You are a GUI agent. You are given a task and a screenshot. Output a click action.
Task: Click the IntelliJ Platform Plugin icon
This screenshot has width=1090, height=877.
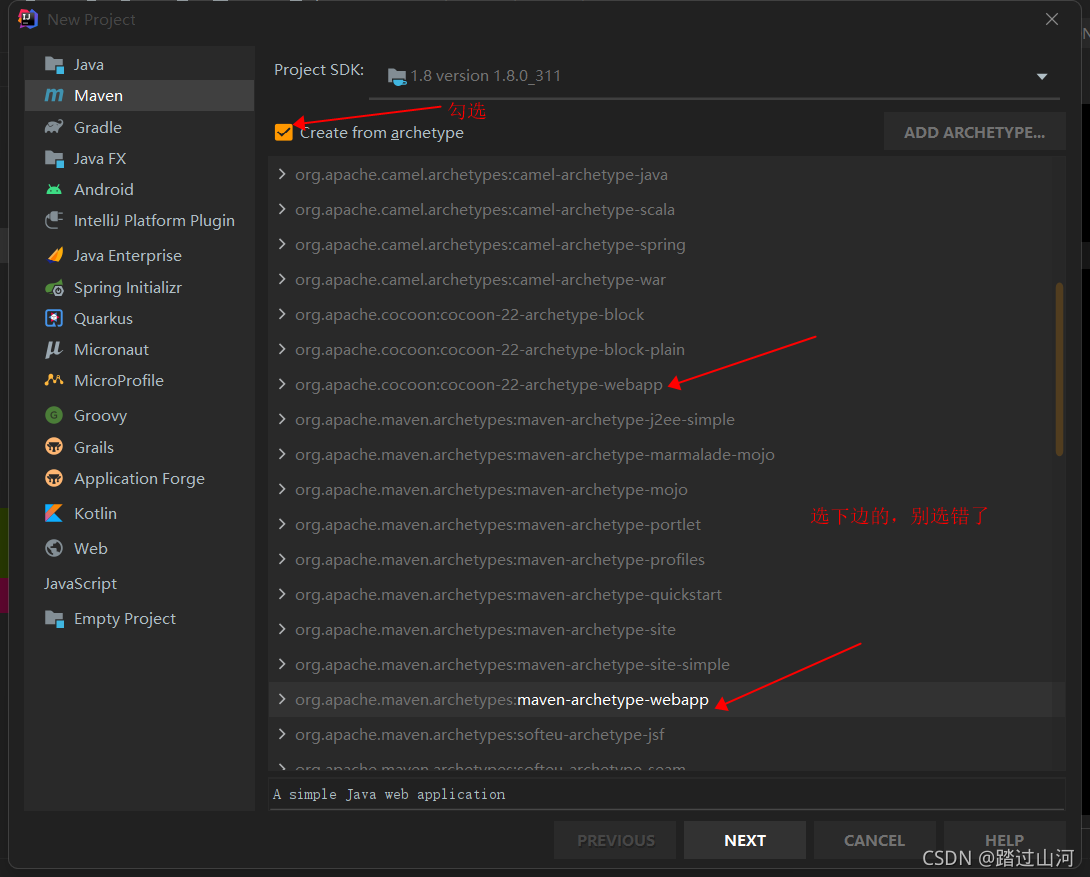pos(54,220)
